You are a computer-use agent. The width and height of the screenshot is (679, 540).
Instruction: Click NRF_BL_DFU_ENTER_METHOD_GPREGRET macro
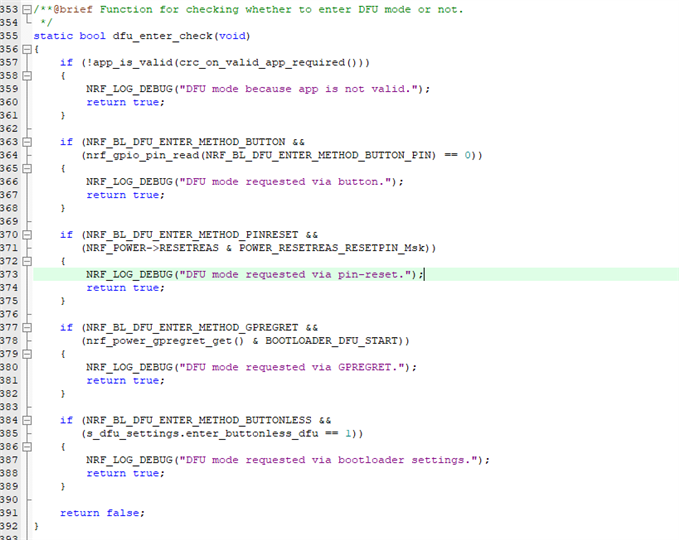pos(192,327)
